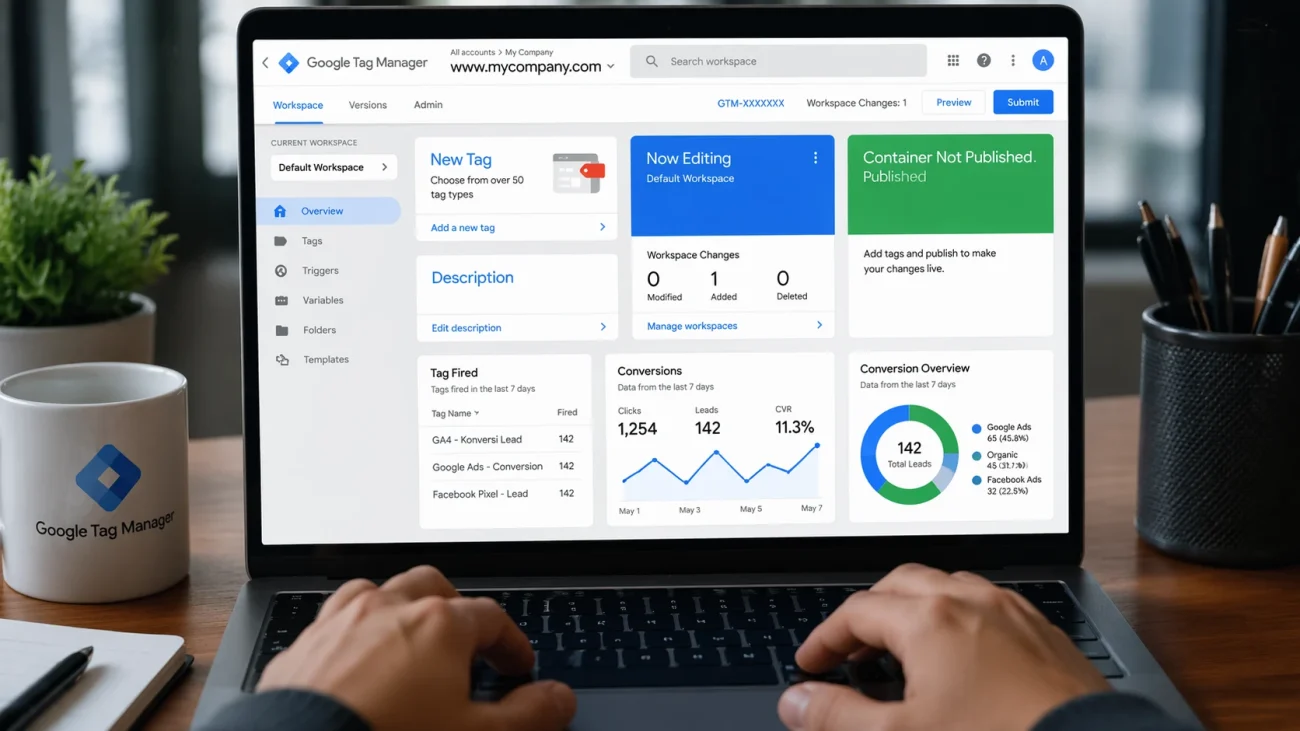
Task: Open the header three-dot more options menu
Action: (1013, 61)
